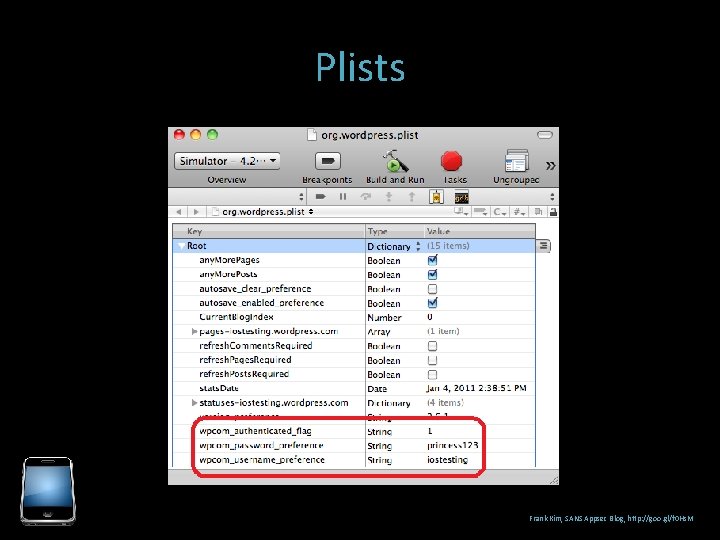
Task: Open the breakpoints popup in navigation bar
Action: pos(481,212)
